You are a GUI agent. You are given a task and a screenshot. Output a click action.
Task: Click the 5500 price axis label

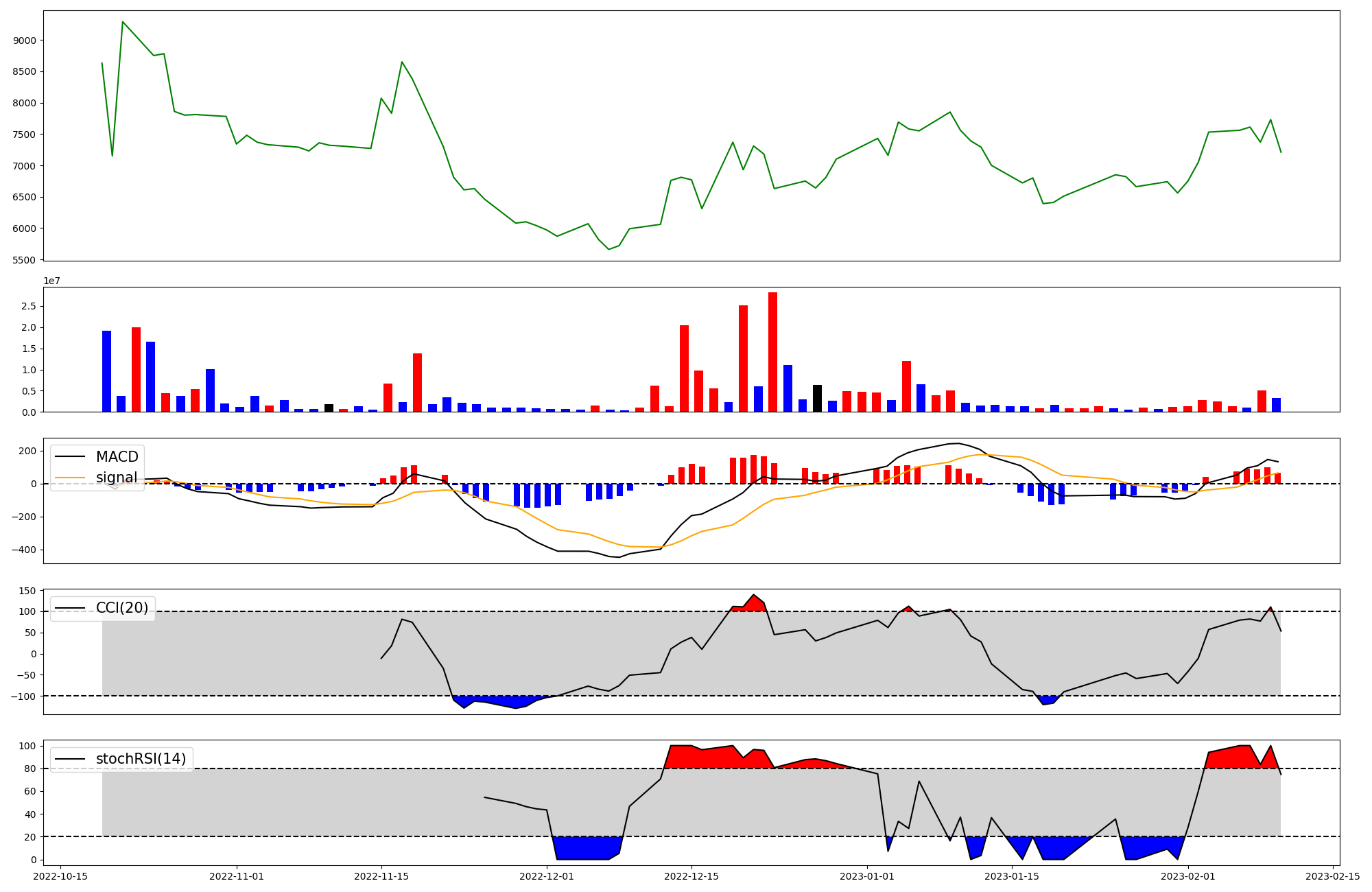coord(25,260)
